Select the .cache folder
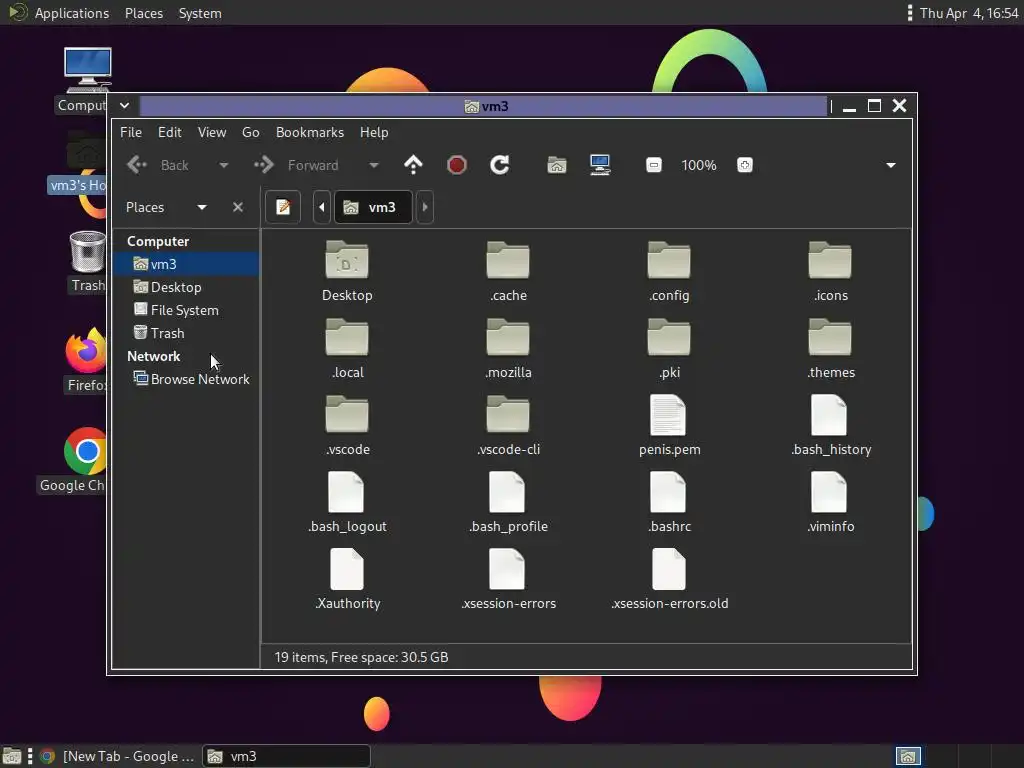The image size is (1024, 768). [x=508, y=260]
